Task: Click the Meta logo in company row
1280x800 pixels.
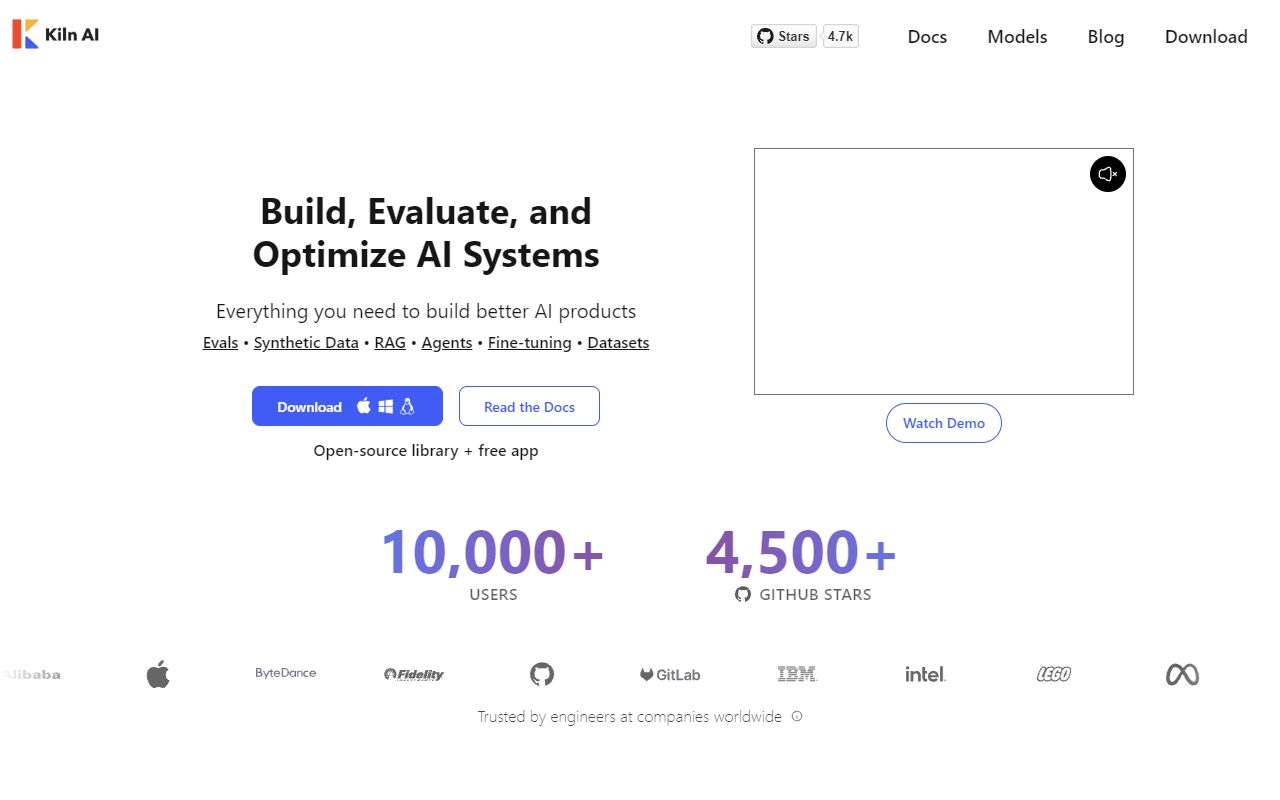Action: [1182, 675]
